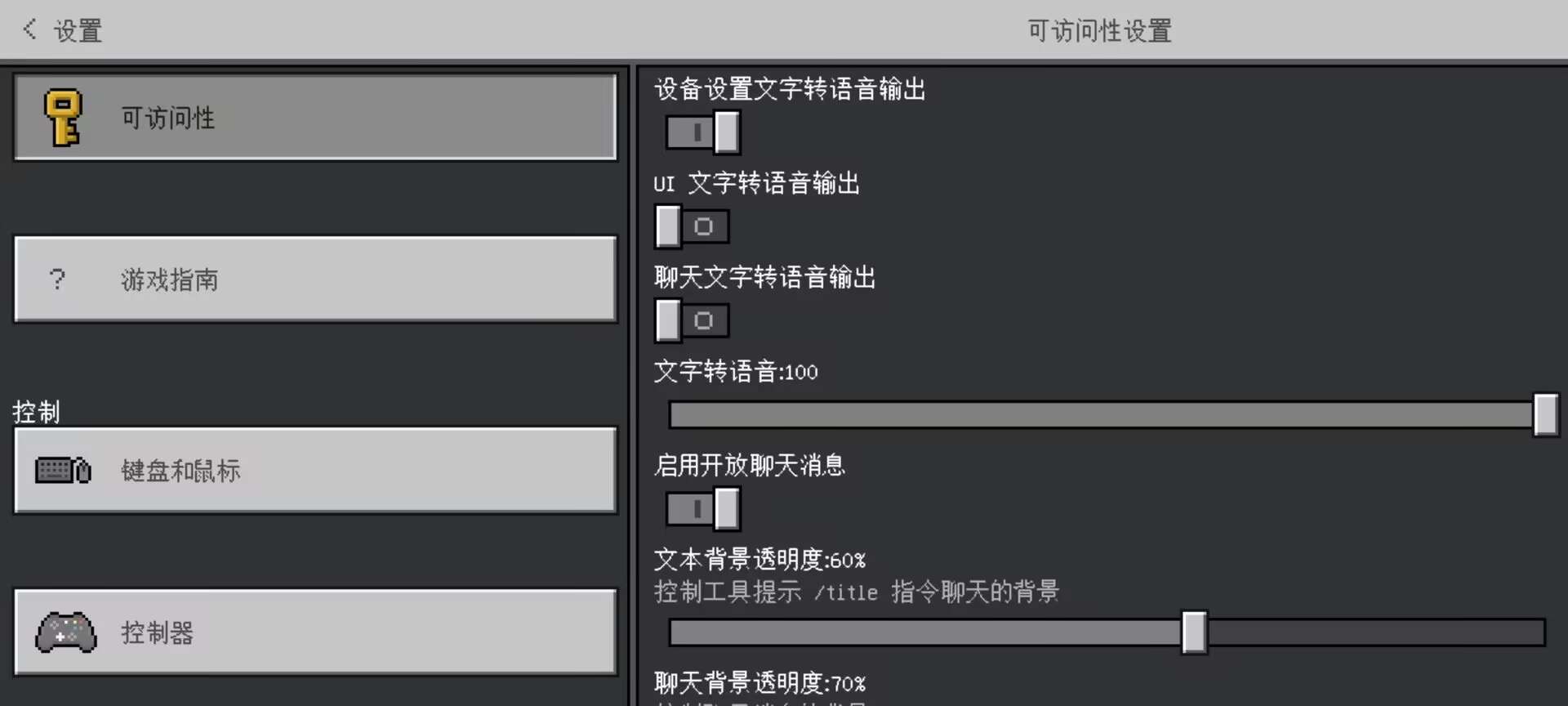Image resolution: width=1568 pixels, height=706 pixels.
Task: Click the 可访问性设置 page title
Action: tap(1099, 31)
